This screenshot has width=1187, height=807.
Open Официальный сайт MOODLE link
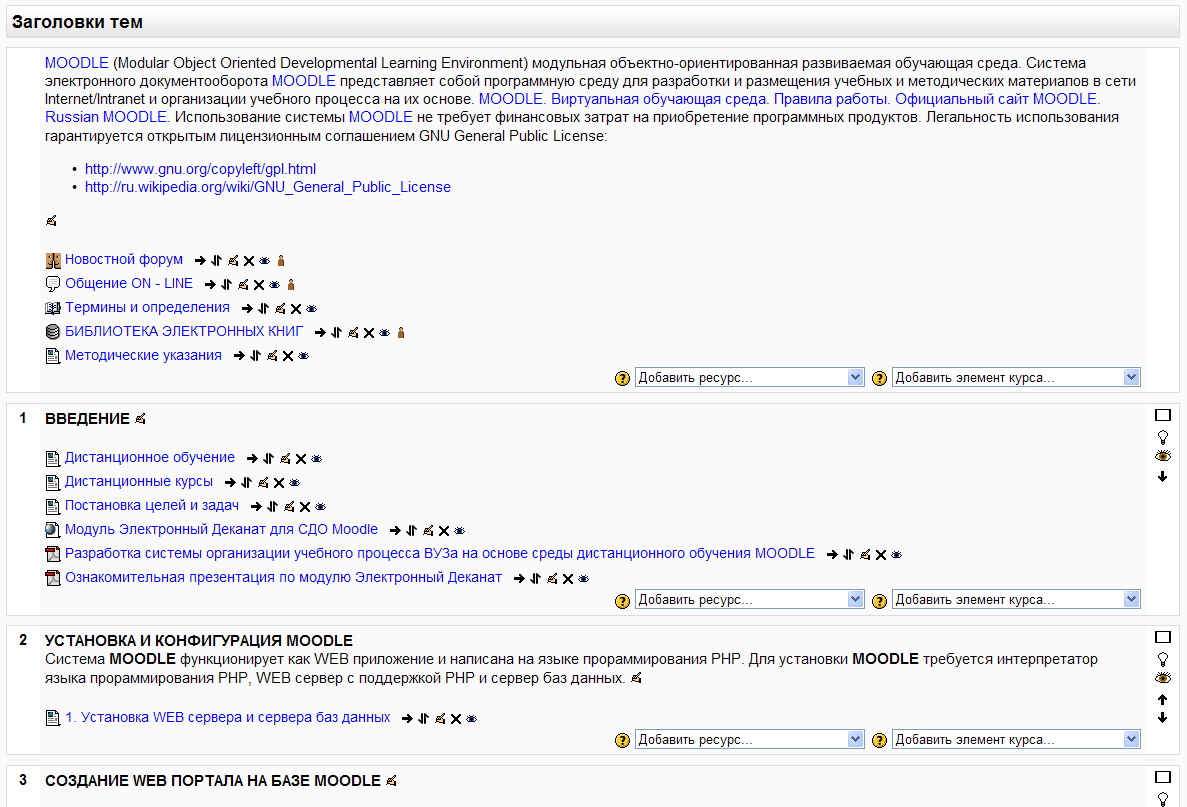tap(997, 99)
